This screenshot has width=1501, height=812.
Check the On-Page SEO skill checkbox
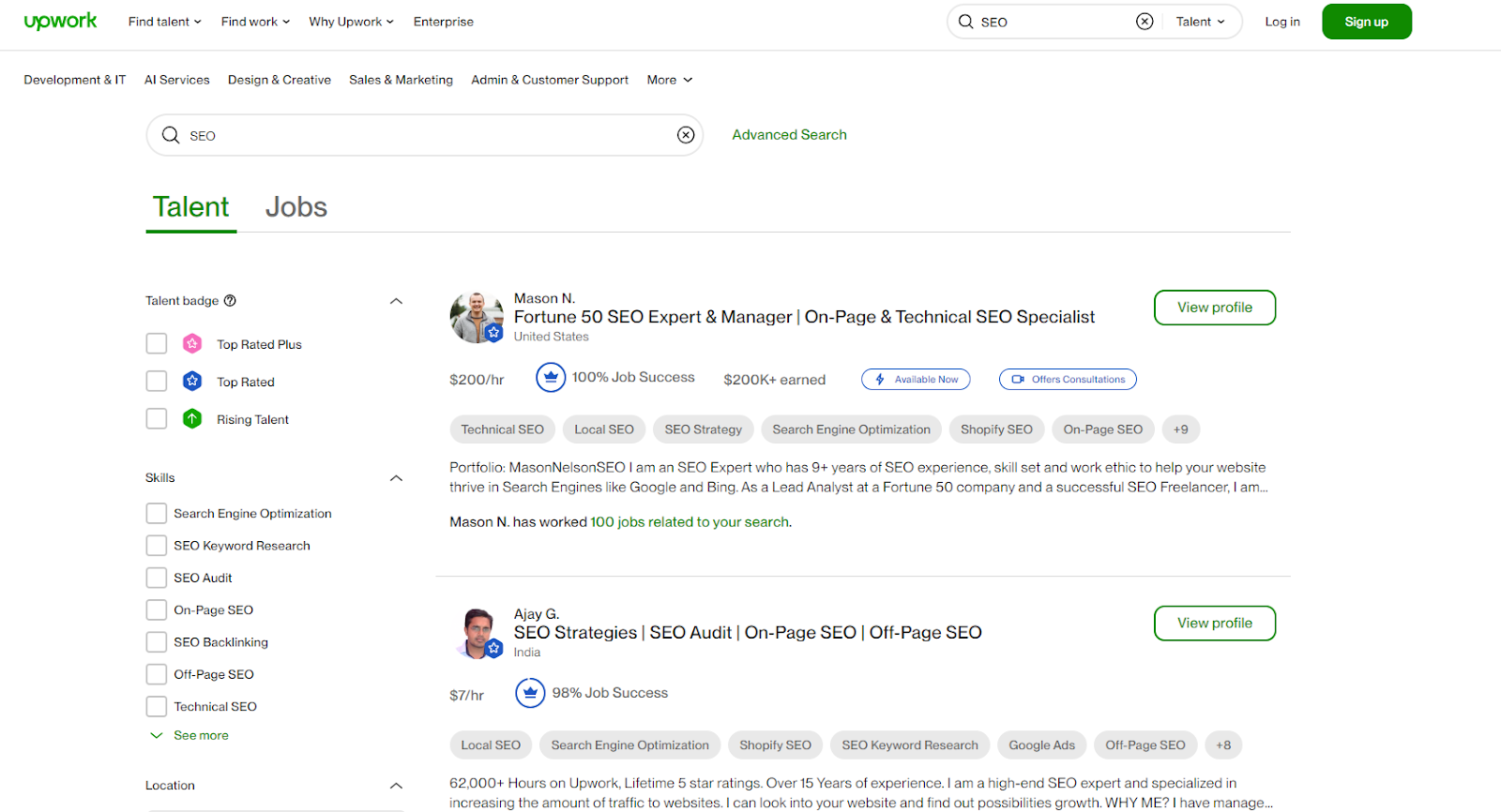157,610
